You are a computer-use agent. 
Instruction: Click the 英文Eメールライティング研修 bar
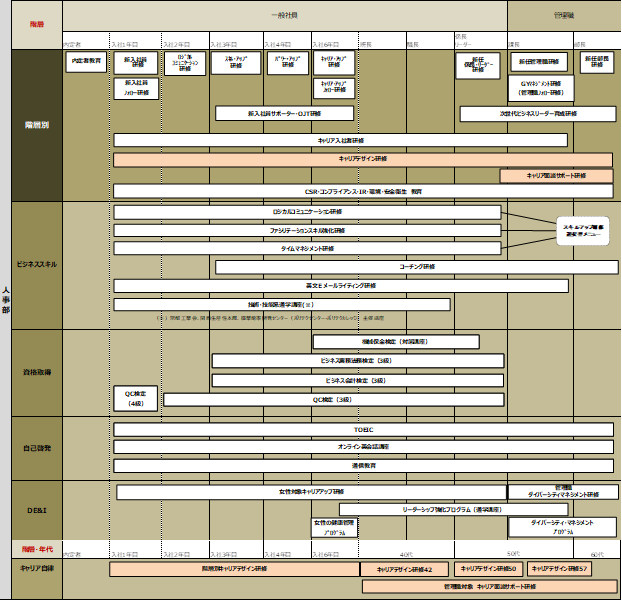[x=341, y=286]
